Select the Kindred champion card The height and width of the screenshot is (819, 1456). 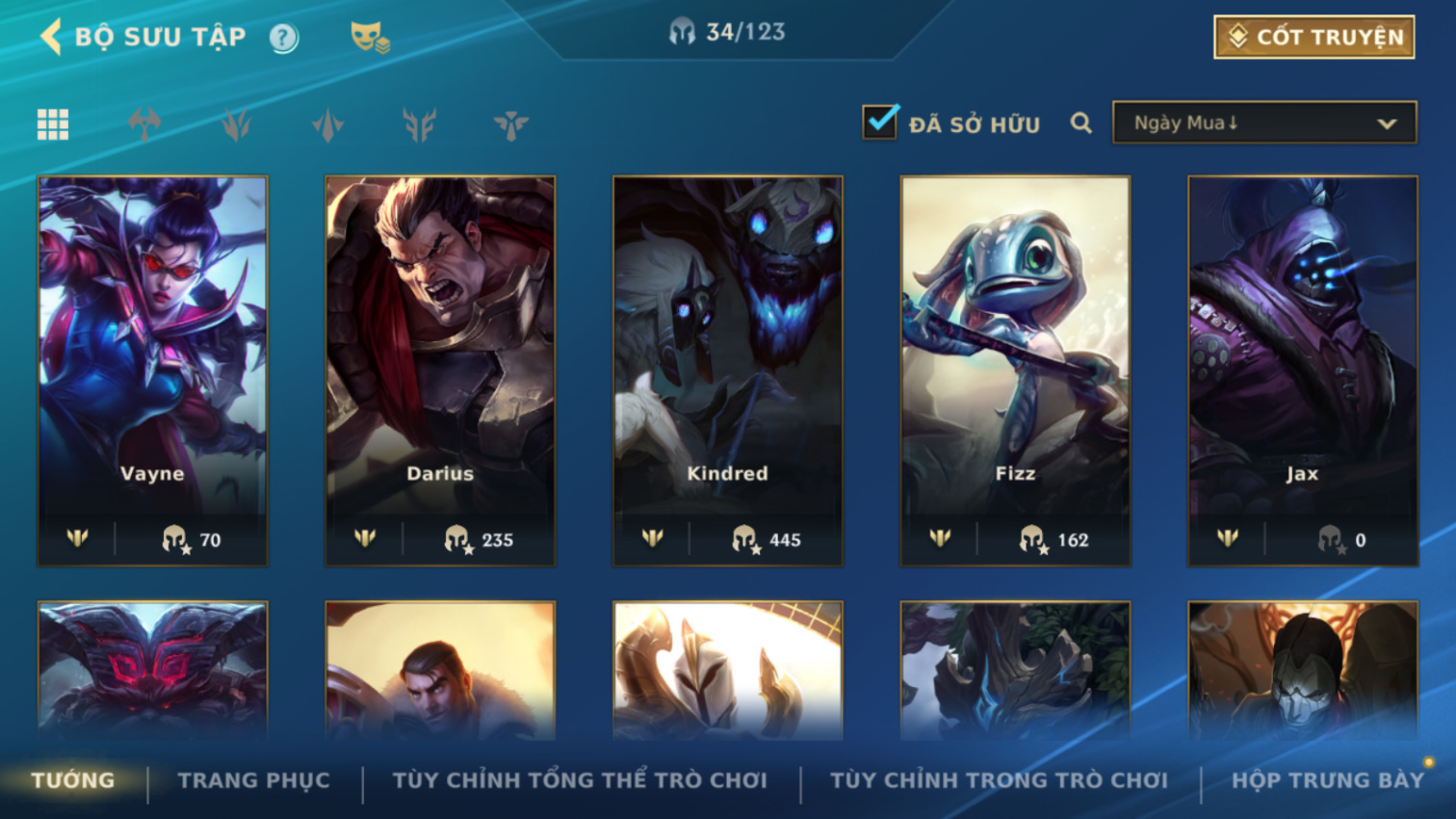click(x=728, y=371)
